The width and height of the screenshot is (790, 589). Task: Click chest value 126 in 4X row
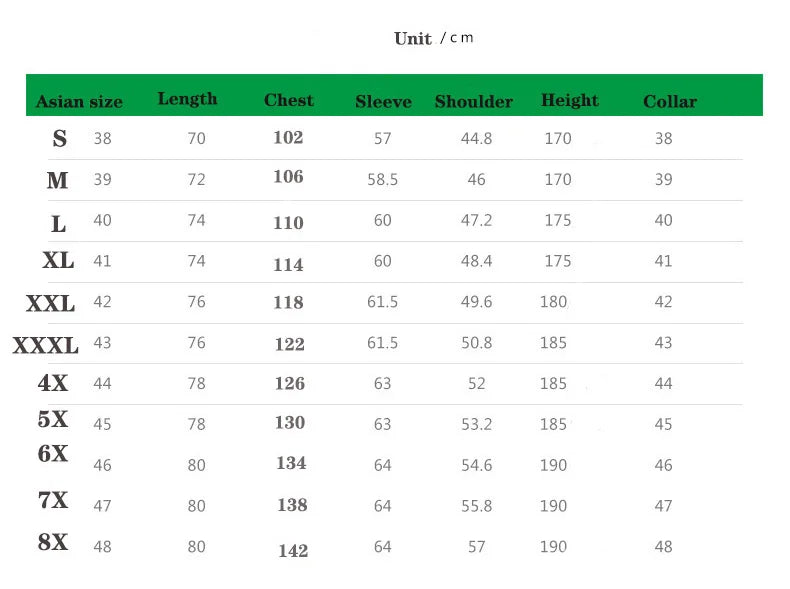pos(289,384)
